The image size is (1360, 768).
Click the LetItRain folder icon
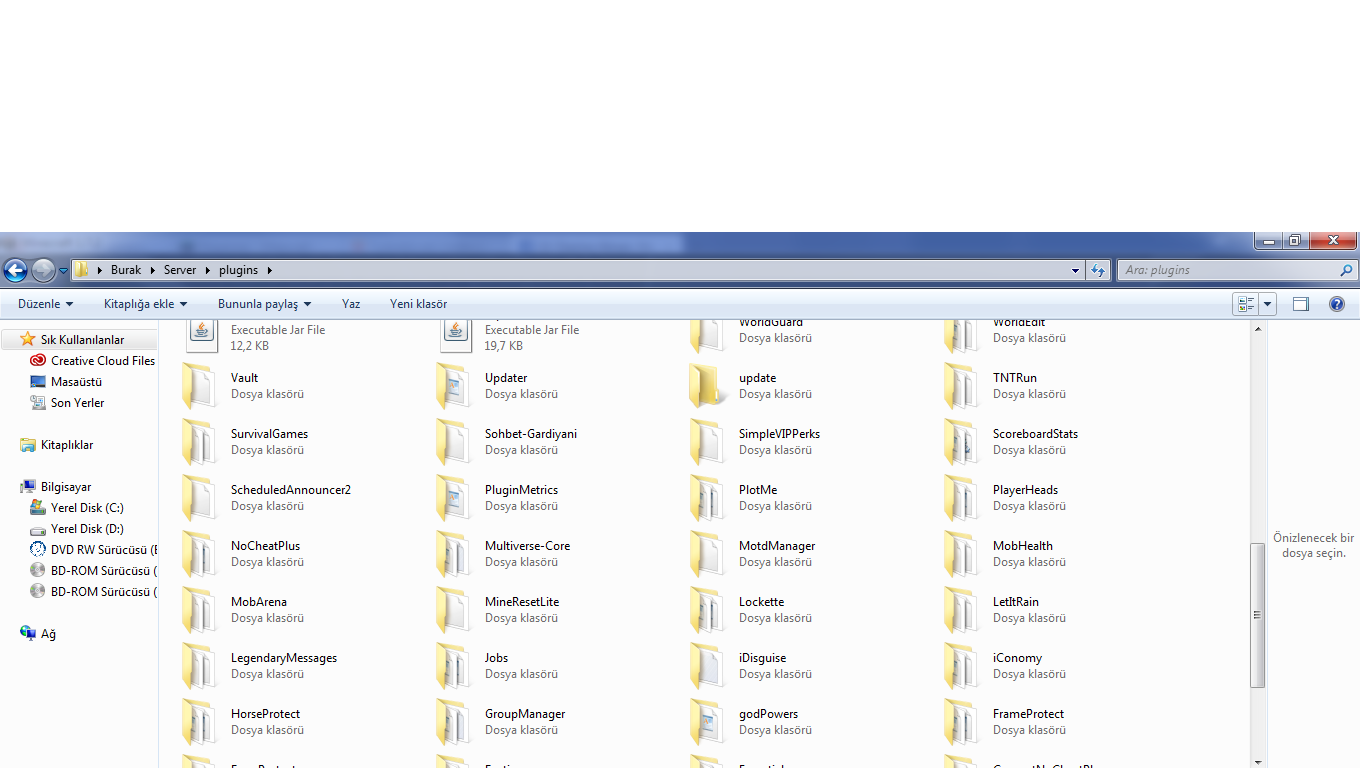tap(962, 610)
